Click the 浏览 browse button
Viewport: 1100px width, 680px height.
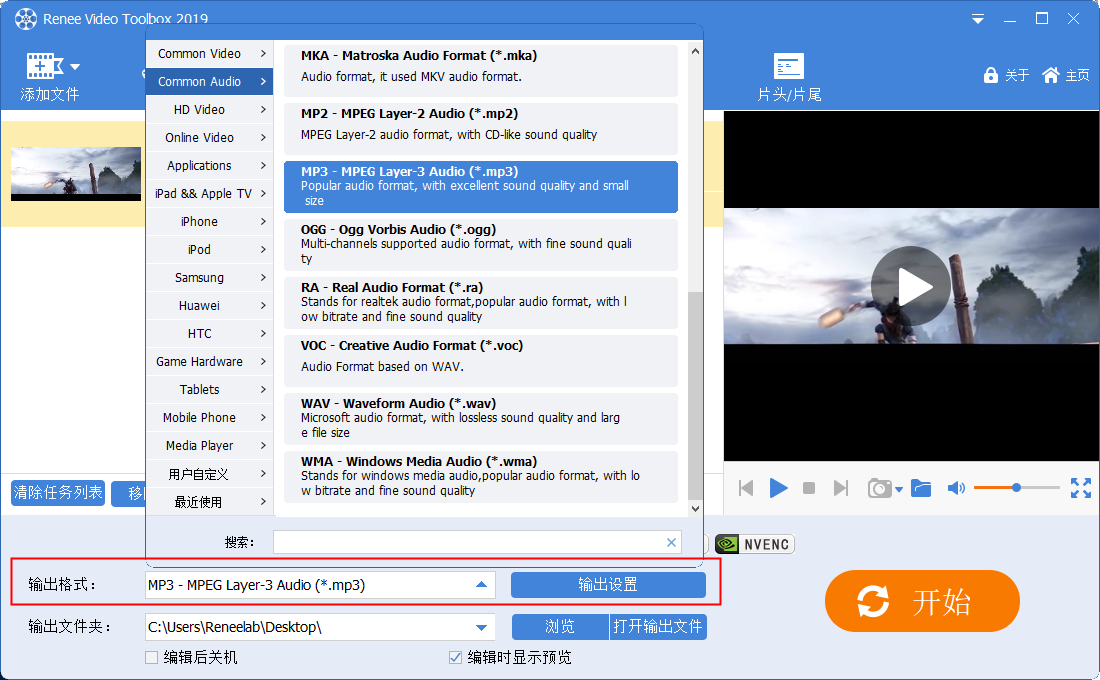coord(560,627)
